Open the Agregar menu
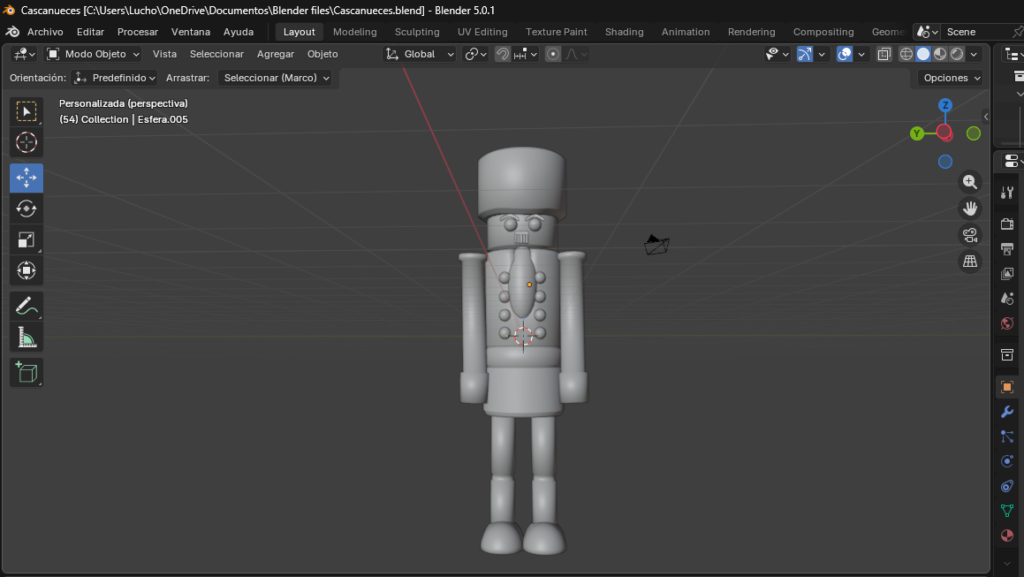Screen dimensions: 1024x577 click(x=275, y=53)
